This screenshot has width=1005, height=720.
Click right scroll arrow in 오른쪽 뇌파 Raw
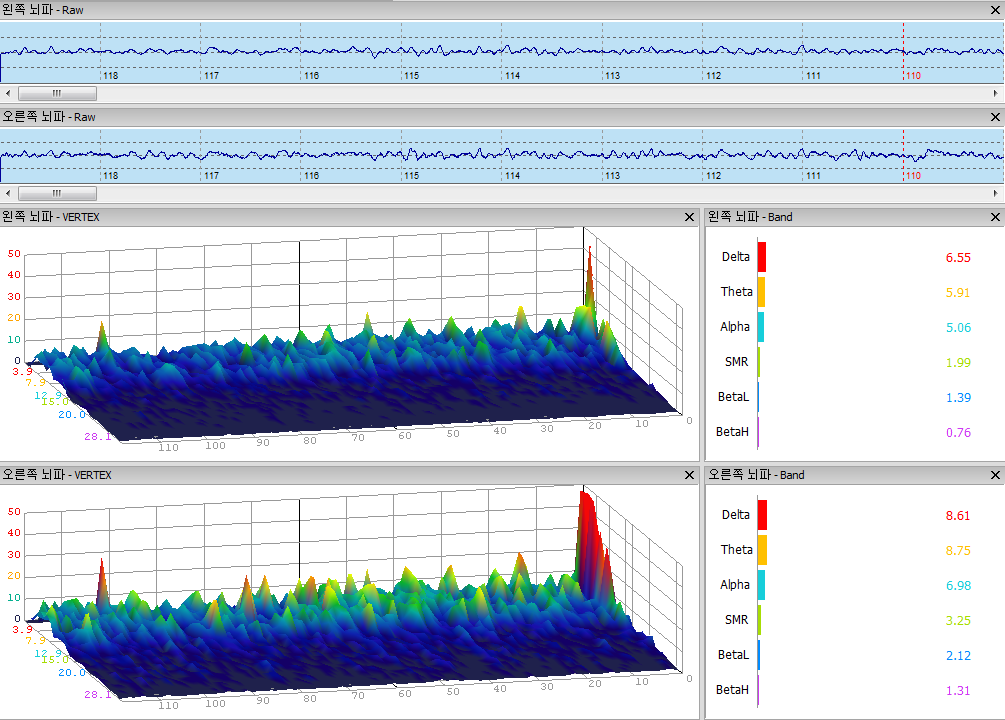point(995,194)
